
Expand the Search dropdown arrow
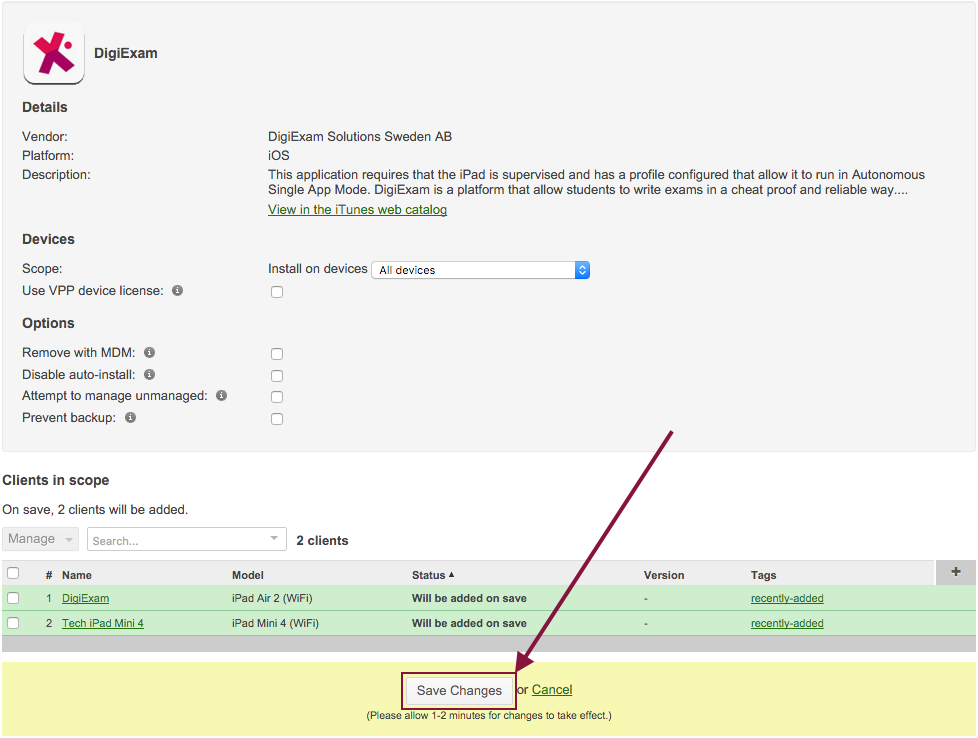(x=274, y=538)
